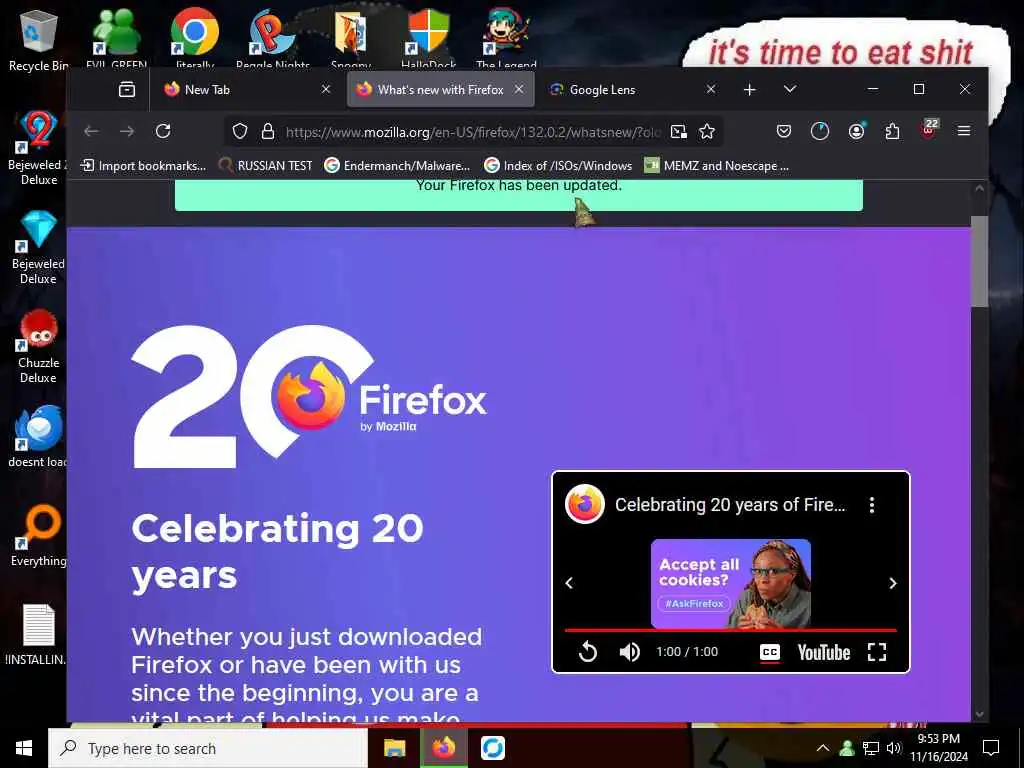Select the !INSTALLIN text file icon
Screen dimensions: 1024x768
pyautogui.click(x=37, y=635)
